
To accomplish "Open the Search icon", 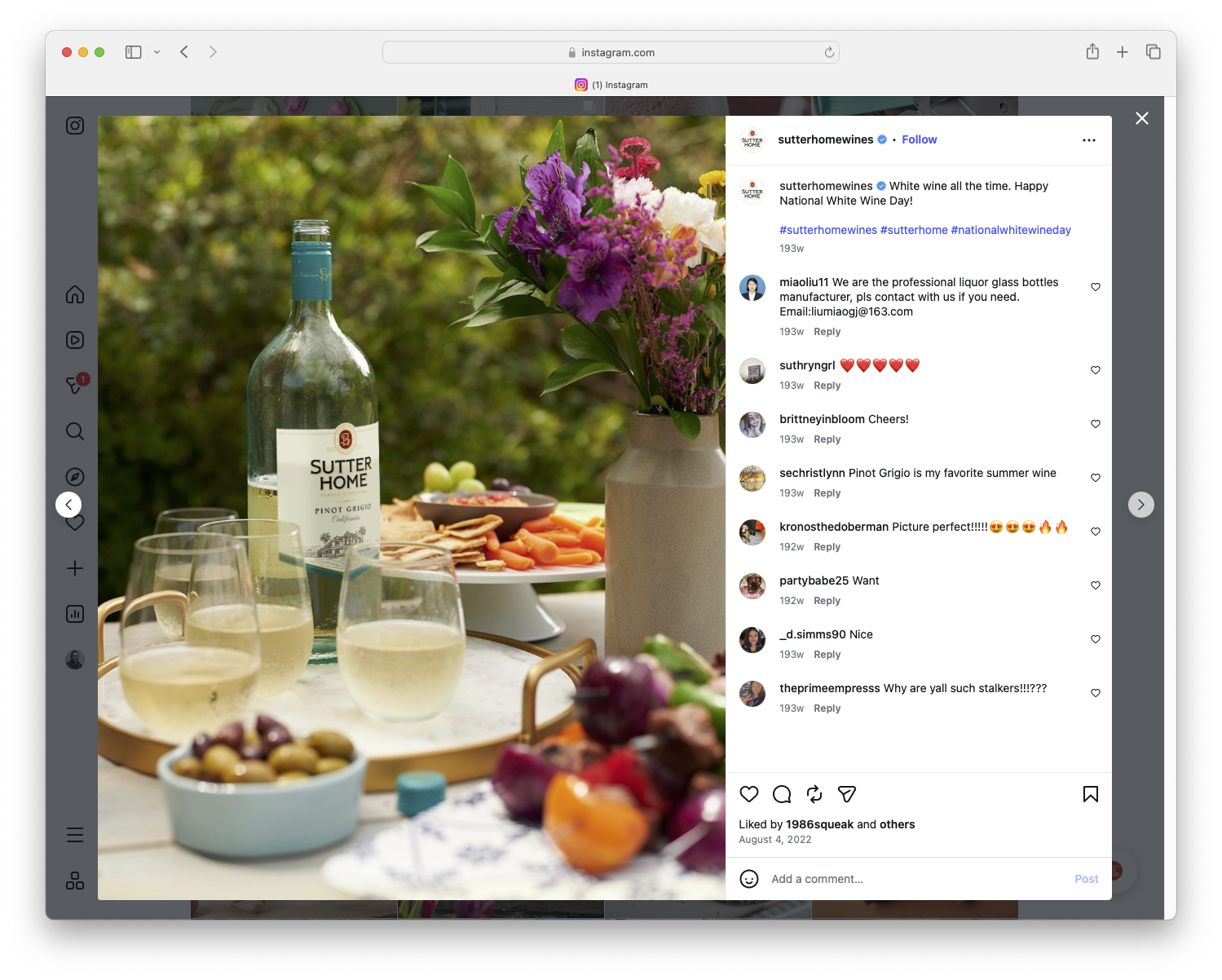I will pos(74,431).
